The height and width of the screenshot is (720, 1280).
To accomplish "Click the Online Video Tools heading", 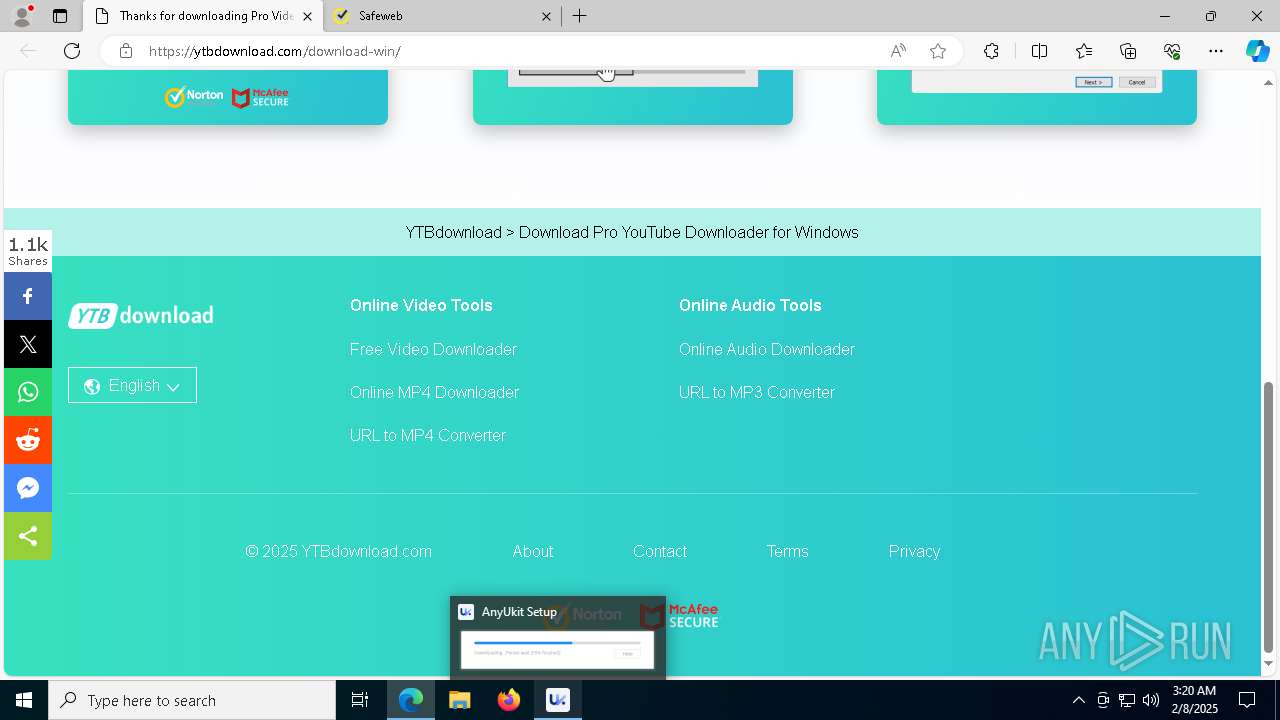I will (x=421, y=305).
